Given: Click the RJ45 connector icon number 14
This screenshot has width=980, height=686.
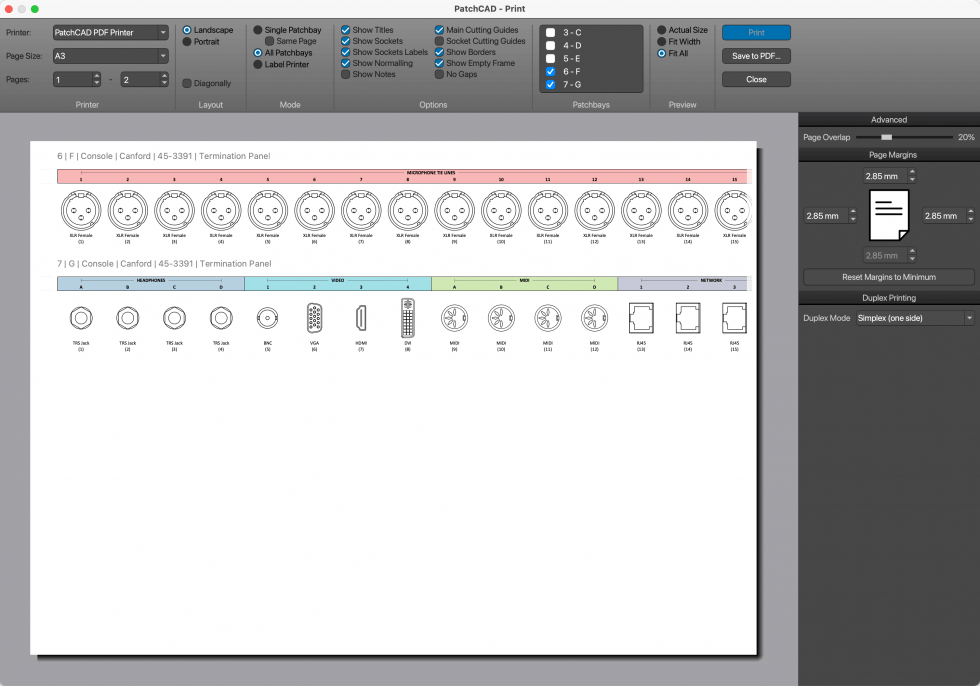Looking at the screenshot, I should coord(688,318).
